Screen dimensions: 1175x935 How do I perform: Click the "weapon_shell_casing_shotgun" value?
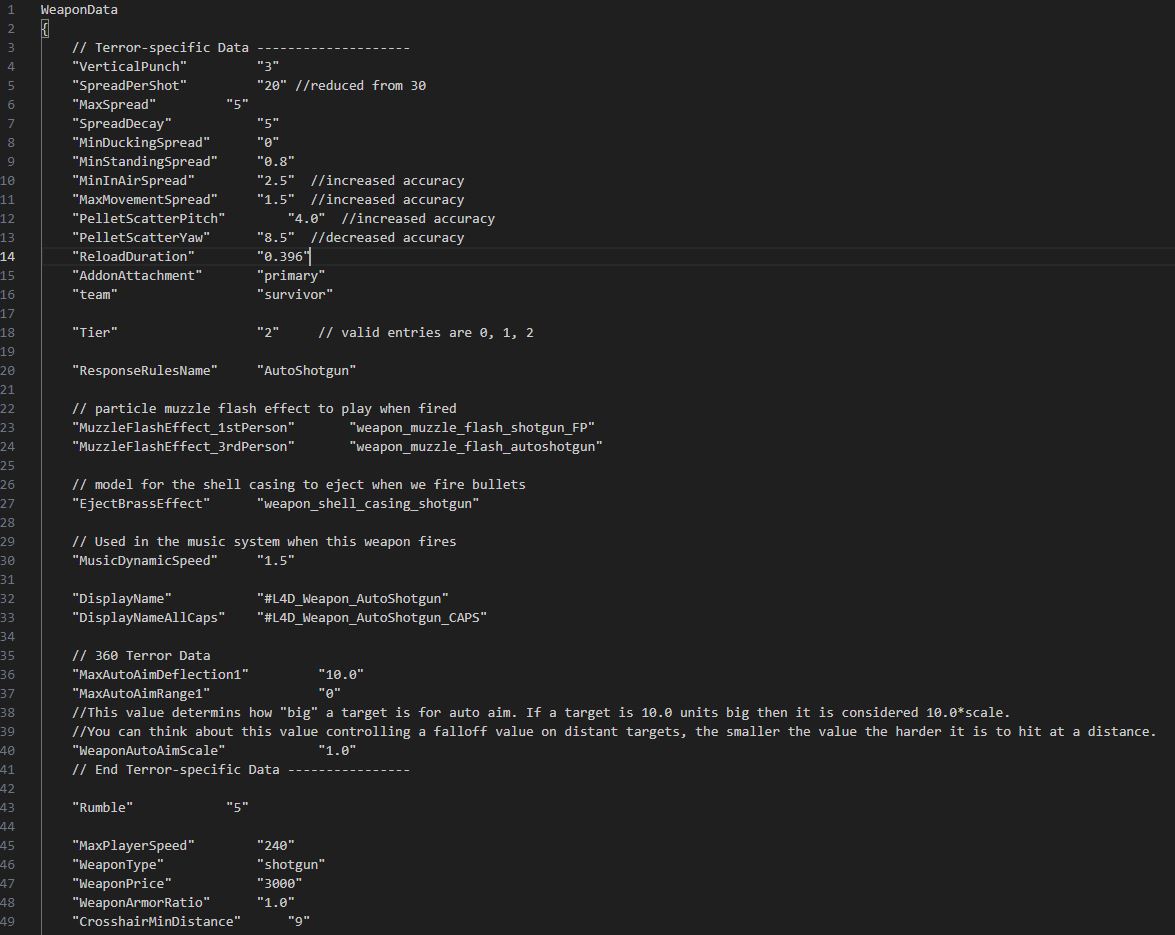(367, 504)
